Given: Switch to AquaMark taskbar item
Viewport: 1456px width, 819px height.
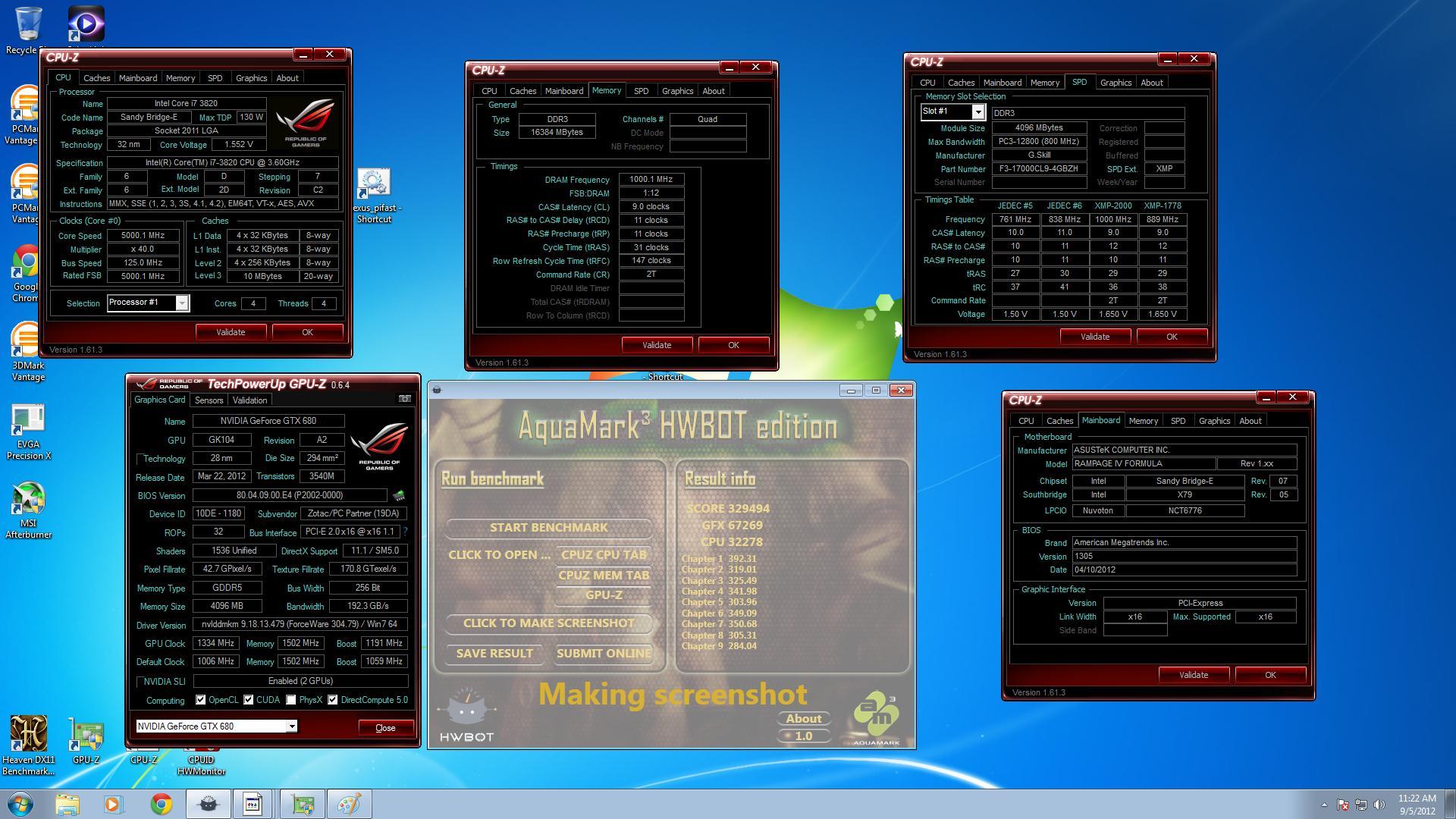Looking at the screenshot, I should pos(208,804).
